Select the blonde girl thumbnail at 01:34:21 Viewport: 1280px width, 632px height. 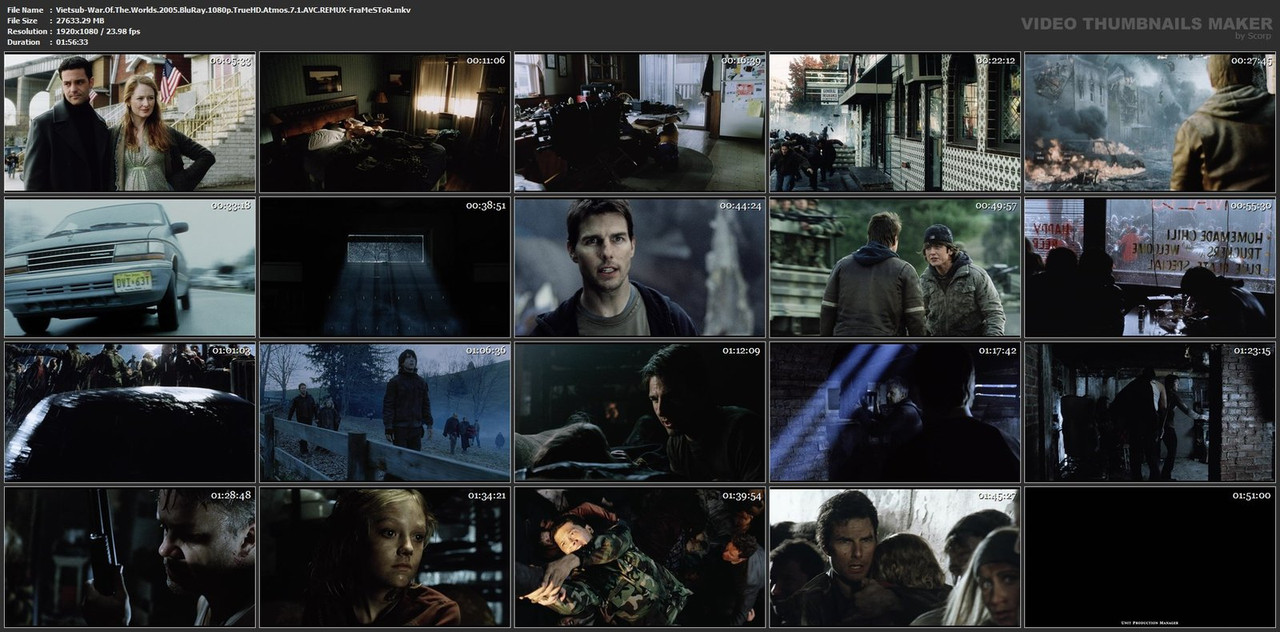[x=385, y=557]
